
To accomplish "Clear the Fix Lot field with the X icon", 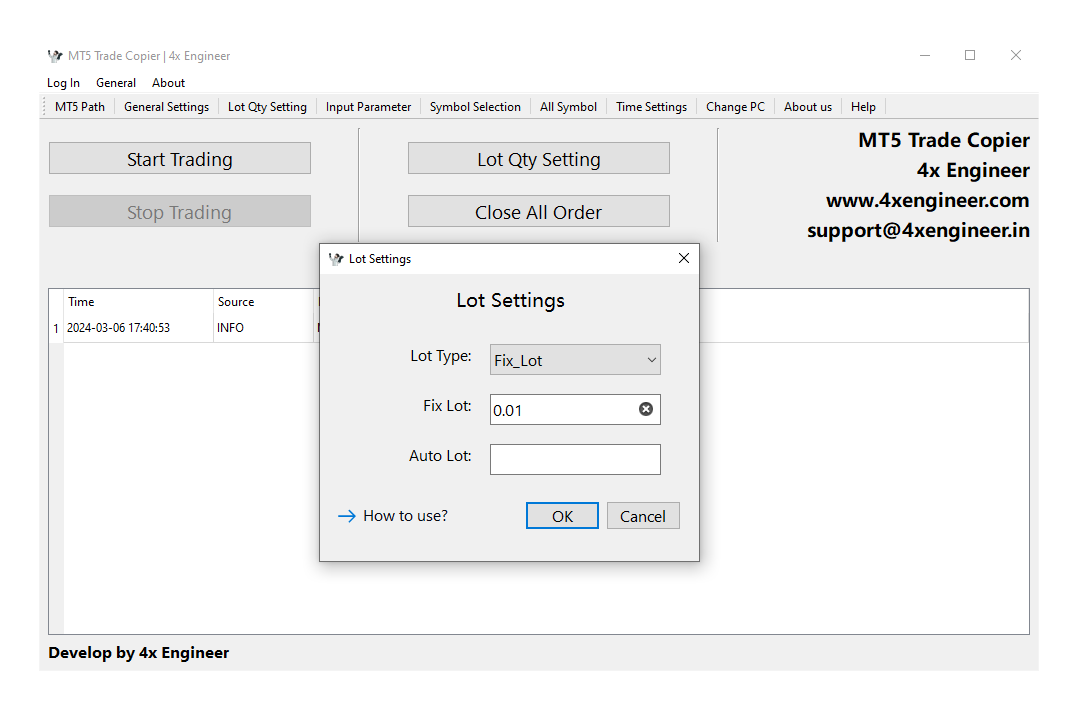I will click(646, 409).
